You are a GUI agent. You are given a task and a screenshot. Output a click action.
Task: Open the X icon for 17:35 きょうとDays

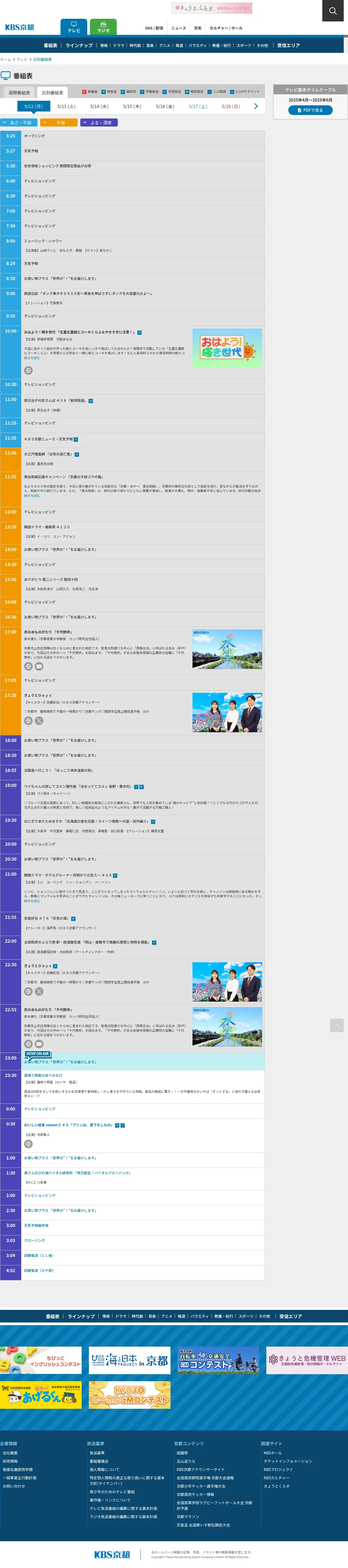(39, 721)
